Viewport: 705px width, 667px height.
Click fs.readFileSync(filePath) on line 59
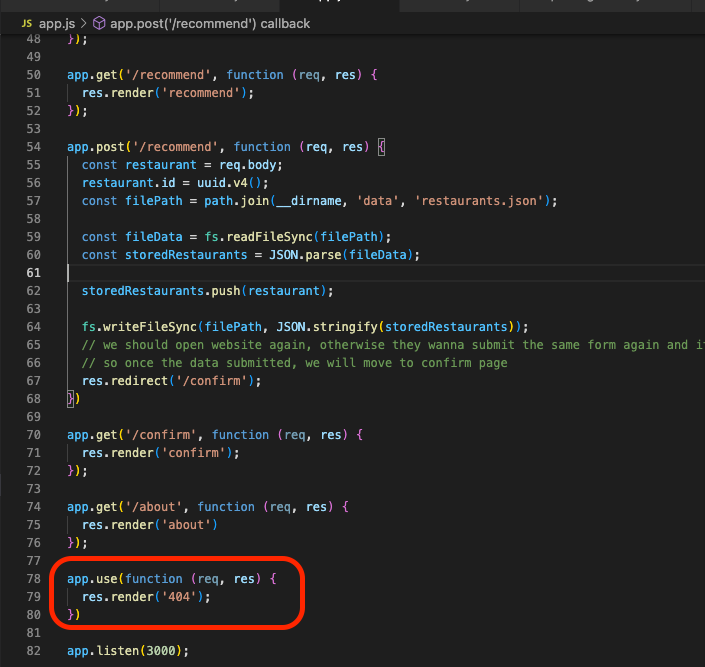point(294,237)
